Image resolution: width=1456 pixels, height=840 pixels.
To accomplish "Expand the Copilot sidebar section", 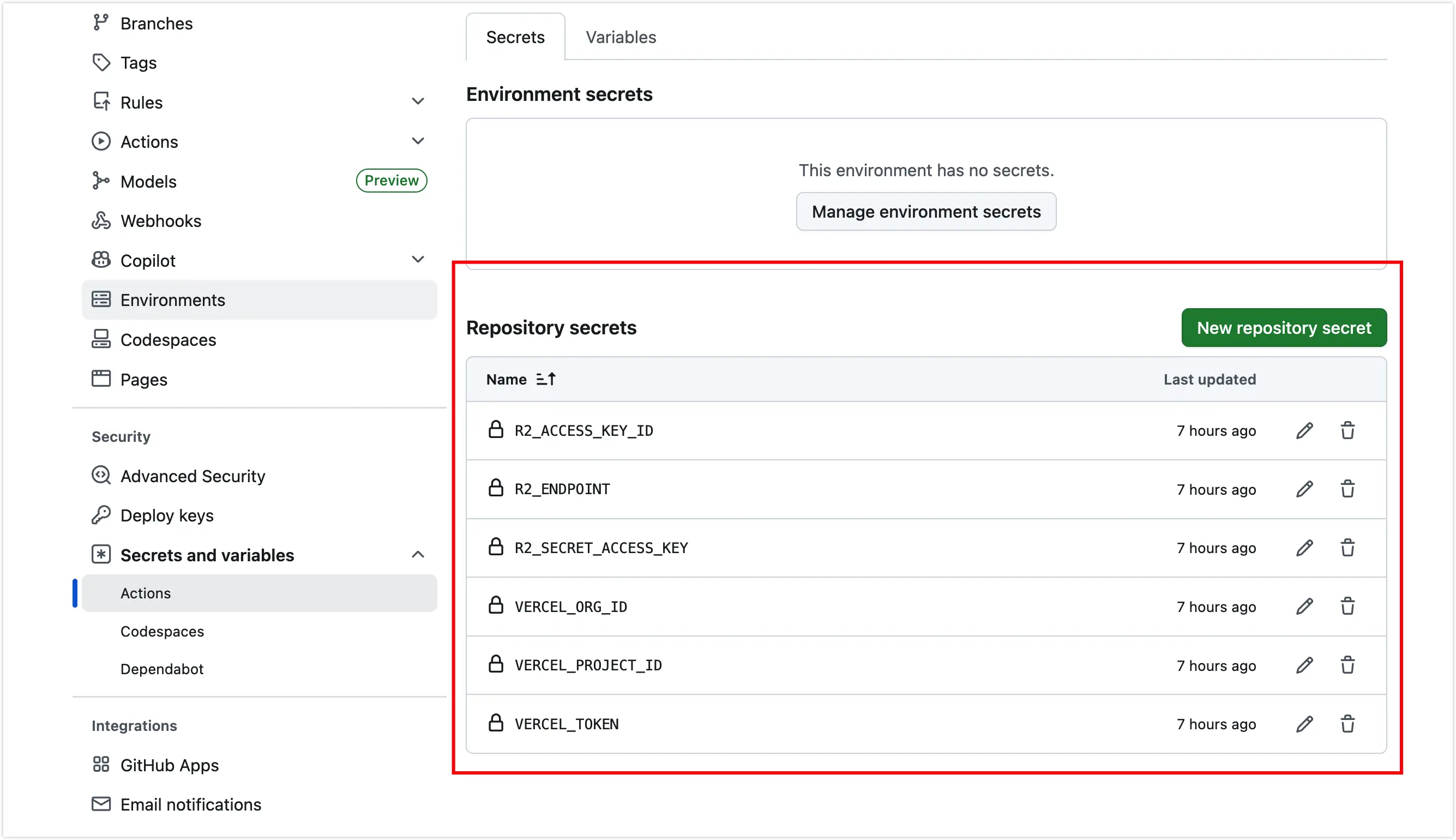I will click(x=418, y=260).
